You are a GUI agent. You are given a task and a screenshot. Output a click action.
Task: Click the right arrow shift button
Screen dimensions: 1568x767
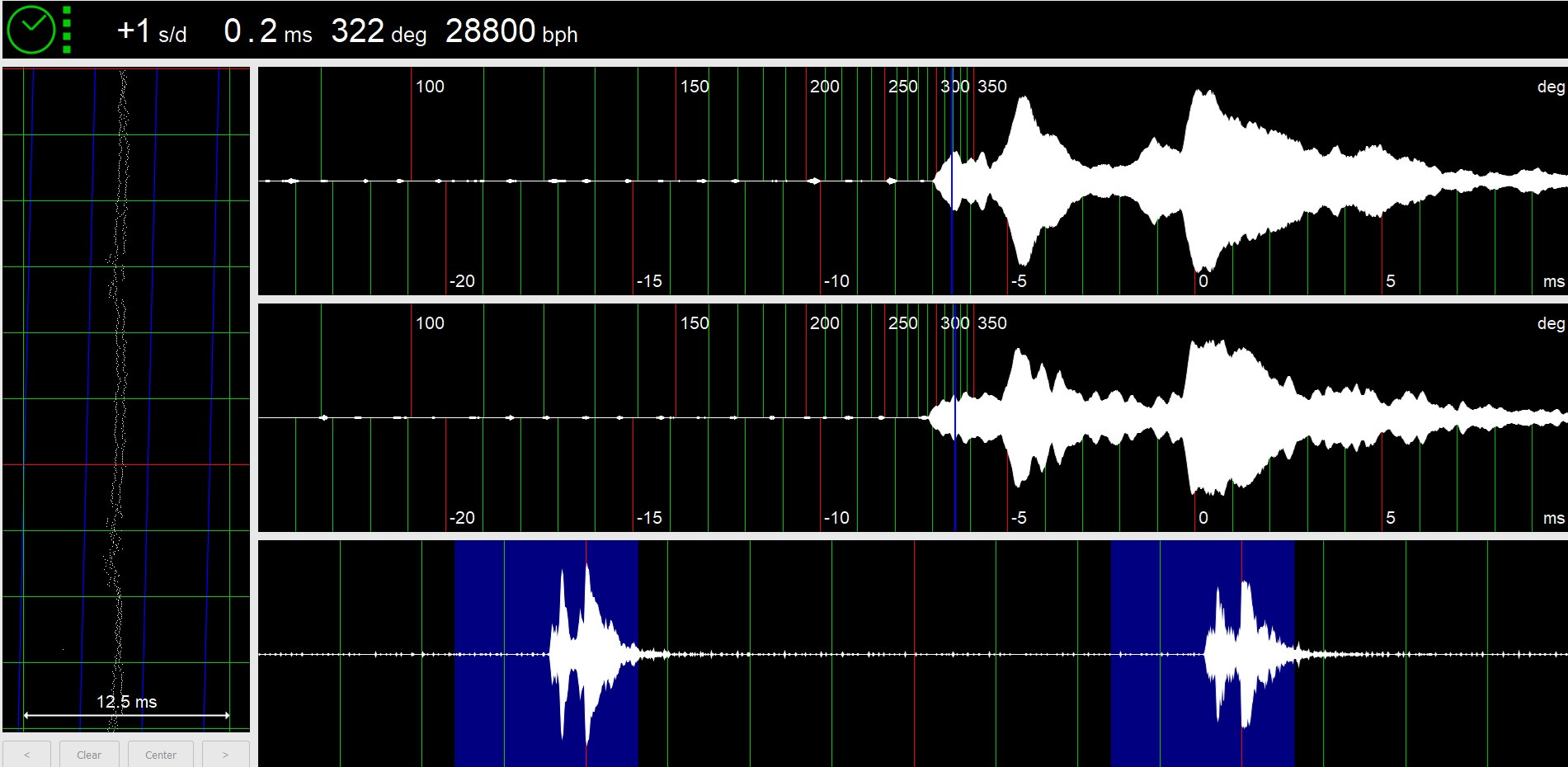tap(225, 754)
